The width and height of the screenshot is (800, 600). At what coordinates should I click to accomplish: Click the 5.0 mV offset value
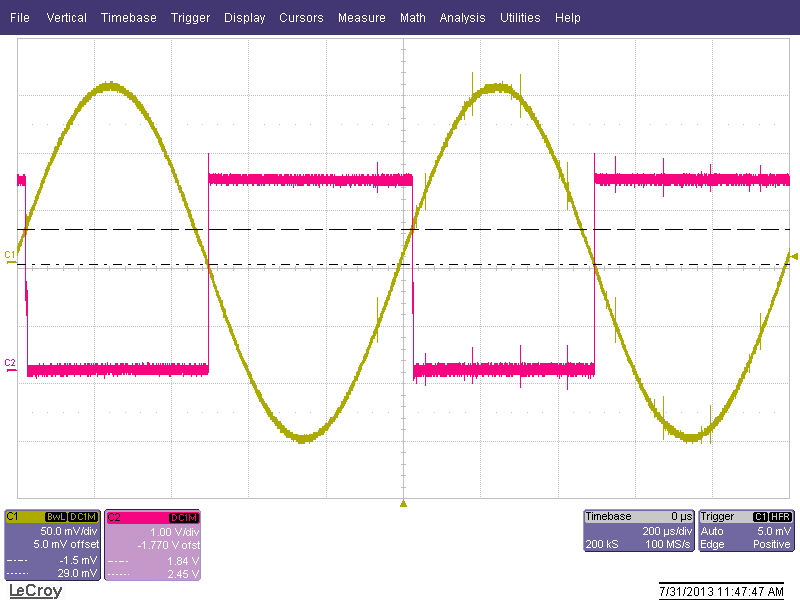point(66,544)
